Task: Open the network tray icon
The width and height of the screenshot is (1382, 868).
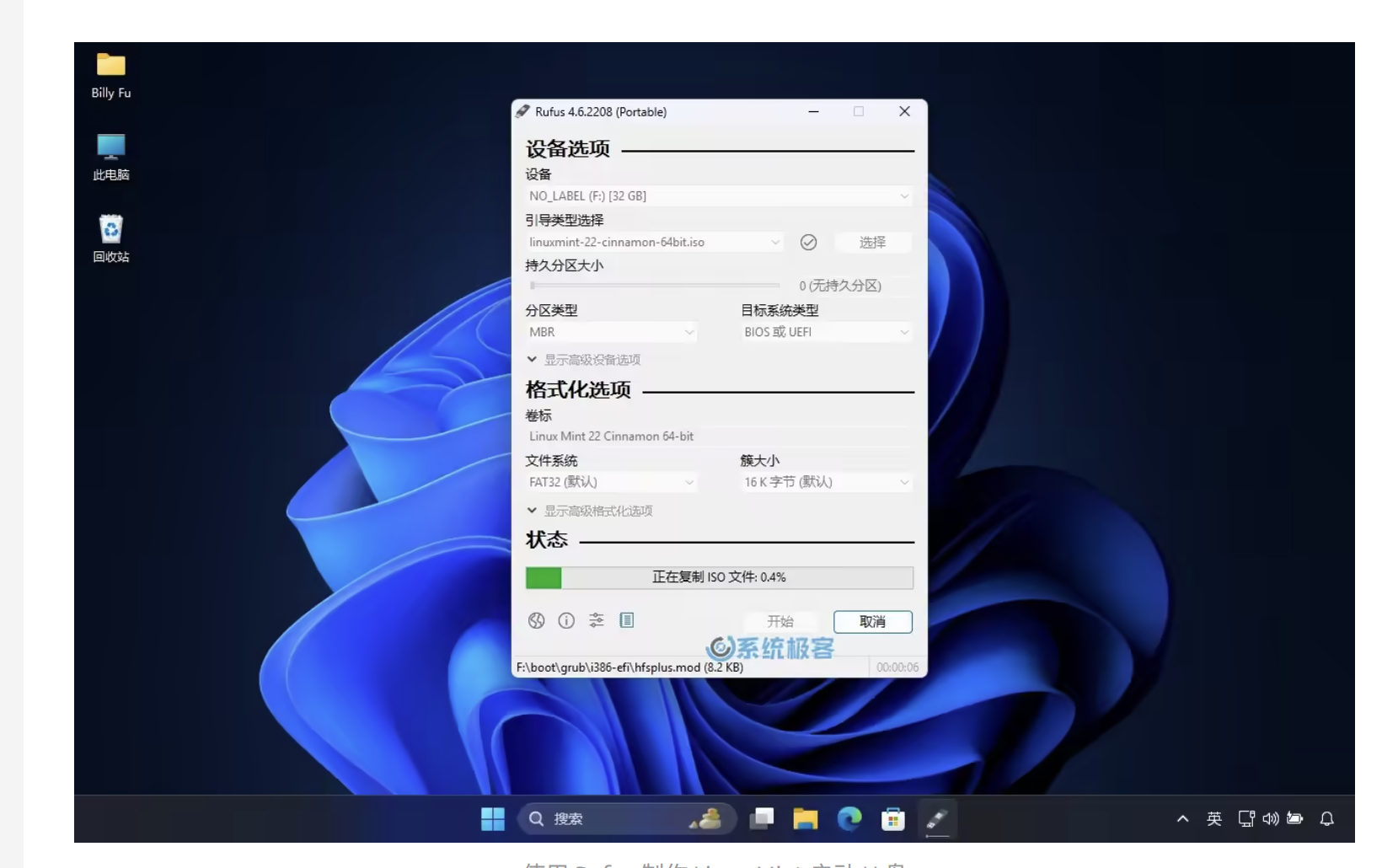Action: coord(1246,819)
